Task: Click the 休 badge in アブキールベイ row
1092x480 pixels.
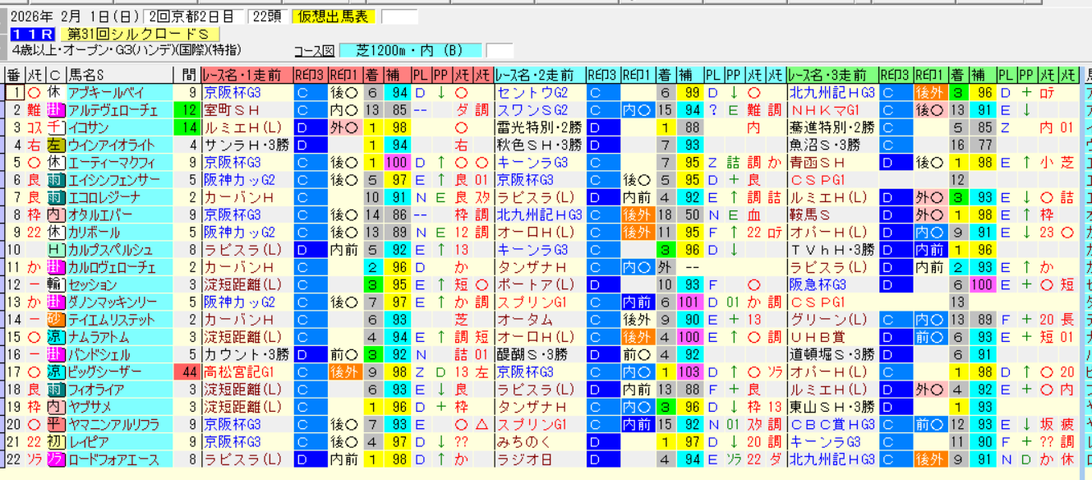Action: click(x=55, y=92)
